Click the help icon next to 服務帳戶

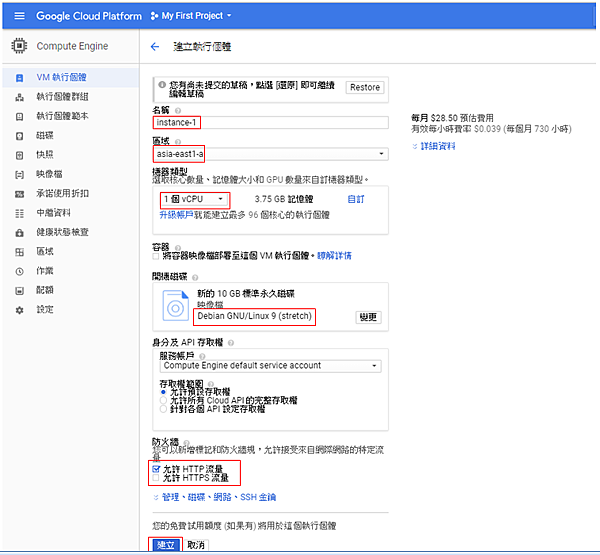tap(202, 356)
